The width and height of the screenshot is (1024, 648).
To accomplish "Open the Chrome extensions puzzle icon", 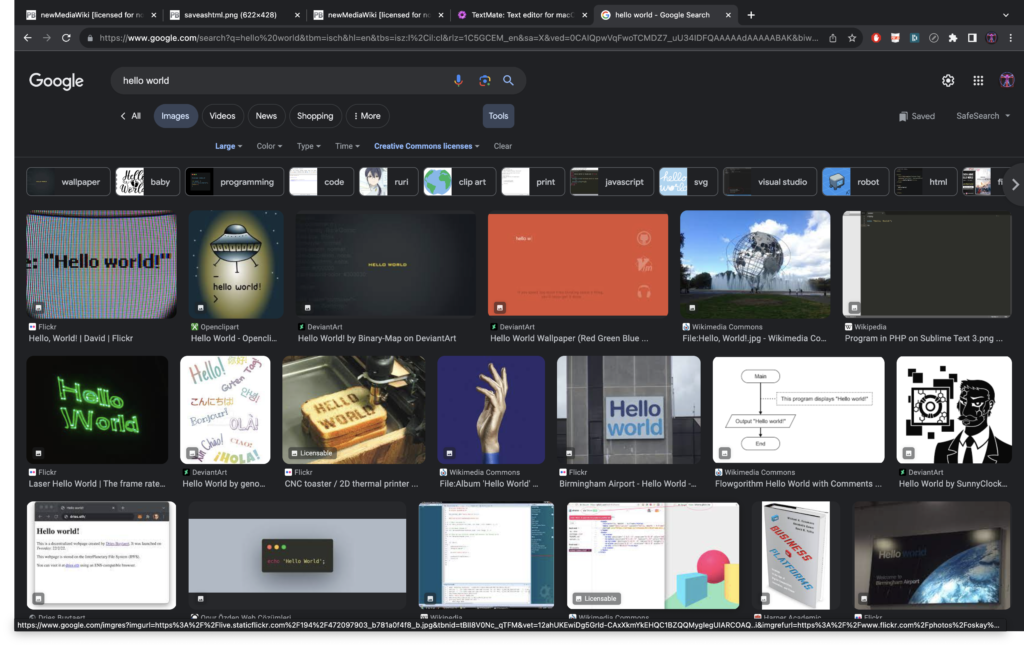I will click(x=952, y=38).
